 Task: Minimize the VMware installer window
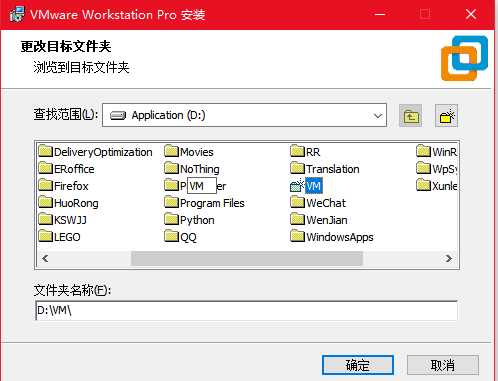click(x=380, y=14)
